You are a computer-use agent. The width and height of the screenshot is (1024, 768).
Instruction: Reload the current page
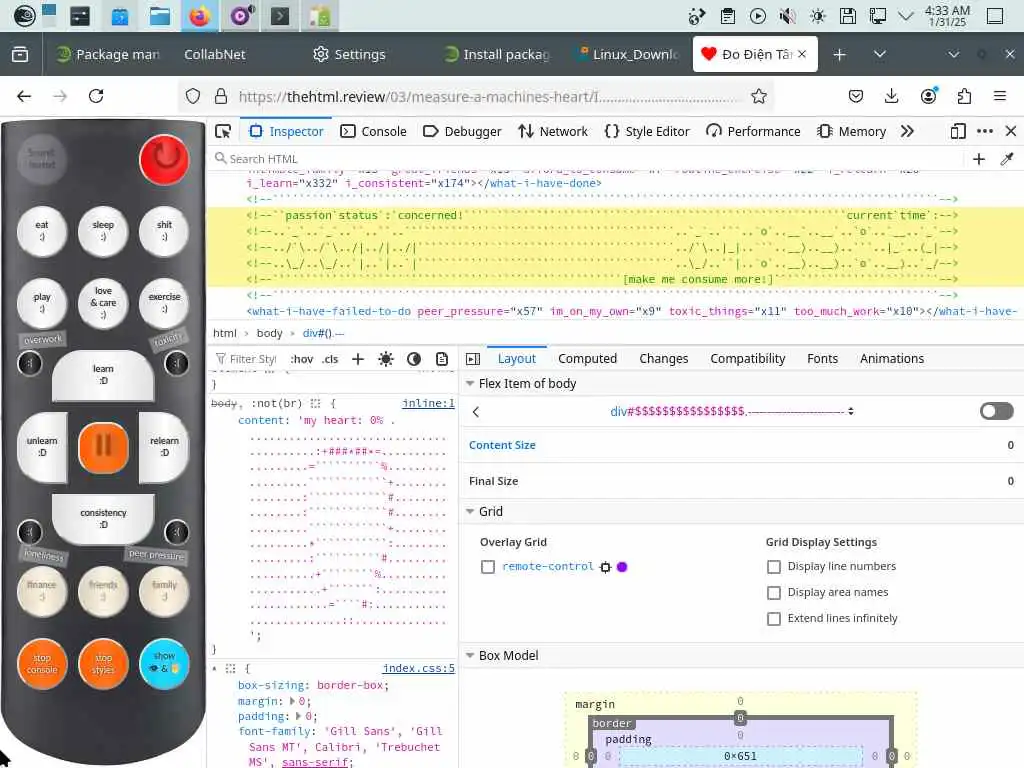click(96, 96)
